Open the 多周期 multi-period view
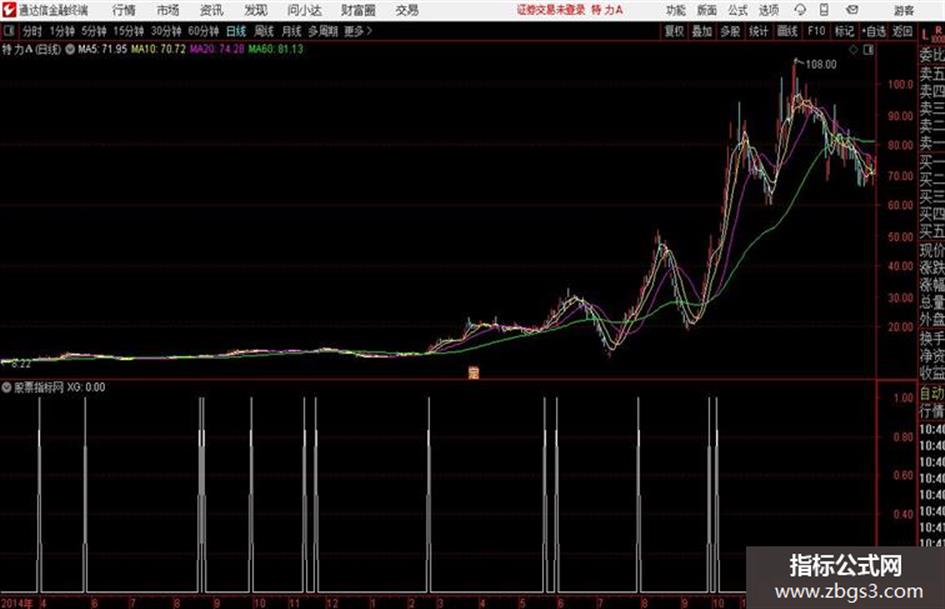945x609 pixels. pos(323,31)
